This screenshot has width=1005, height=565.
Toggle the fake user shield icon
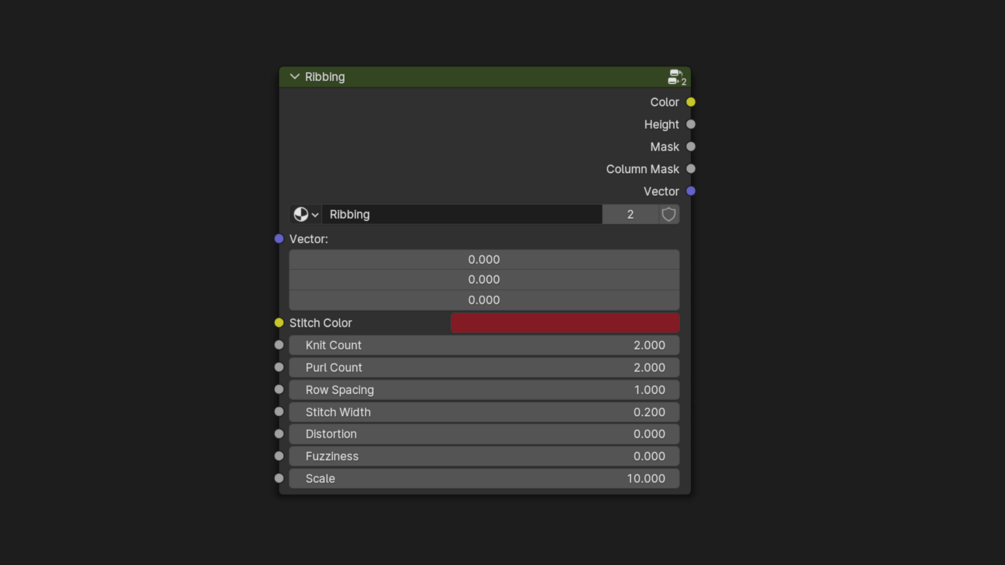669,215
